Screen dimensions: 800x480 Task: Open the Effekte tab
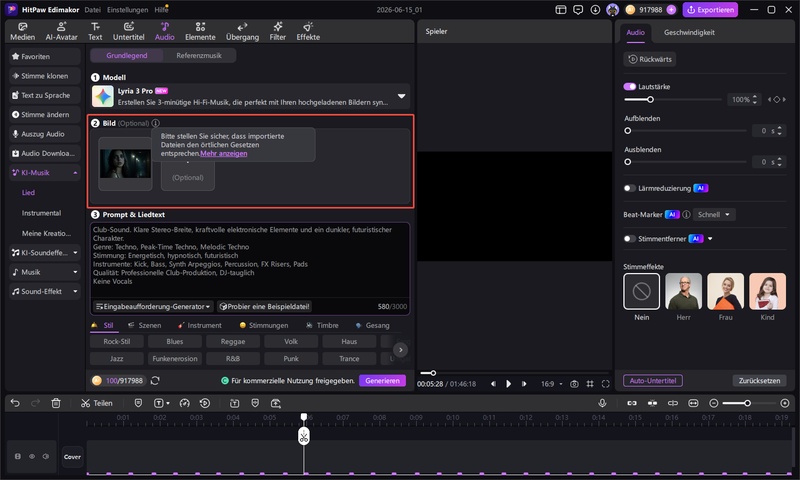click(x=308, y=32)
